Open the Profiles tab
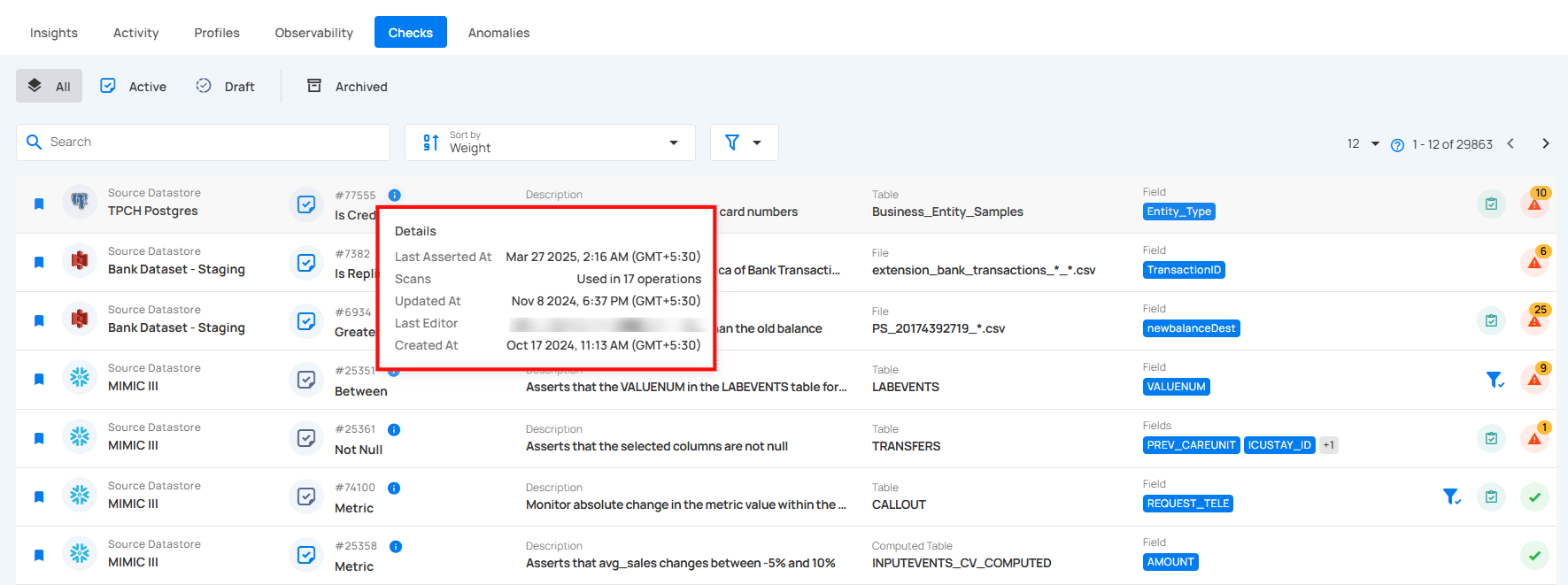 [217, 33]
